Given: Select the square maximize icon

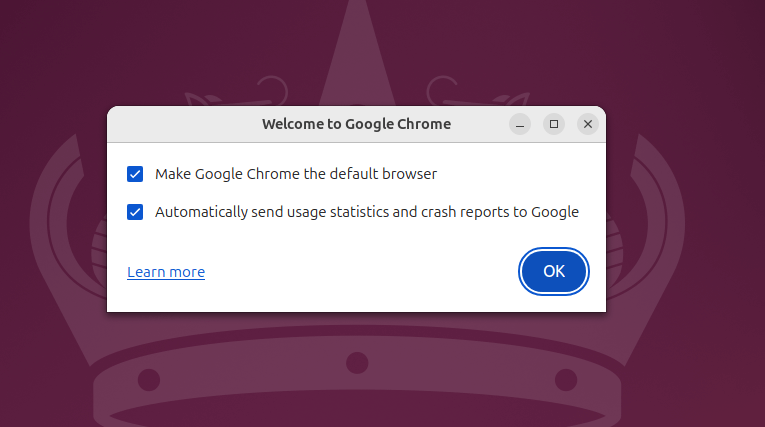Looking at the screenshot, I should point(554,124).
